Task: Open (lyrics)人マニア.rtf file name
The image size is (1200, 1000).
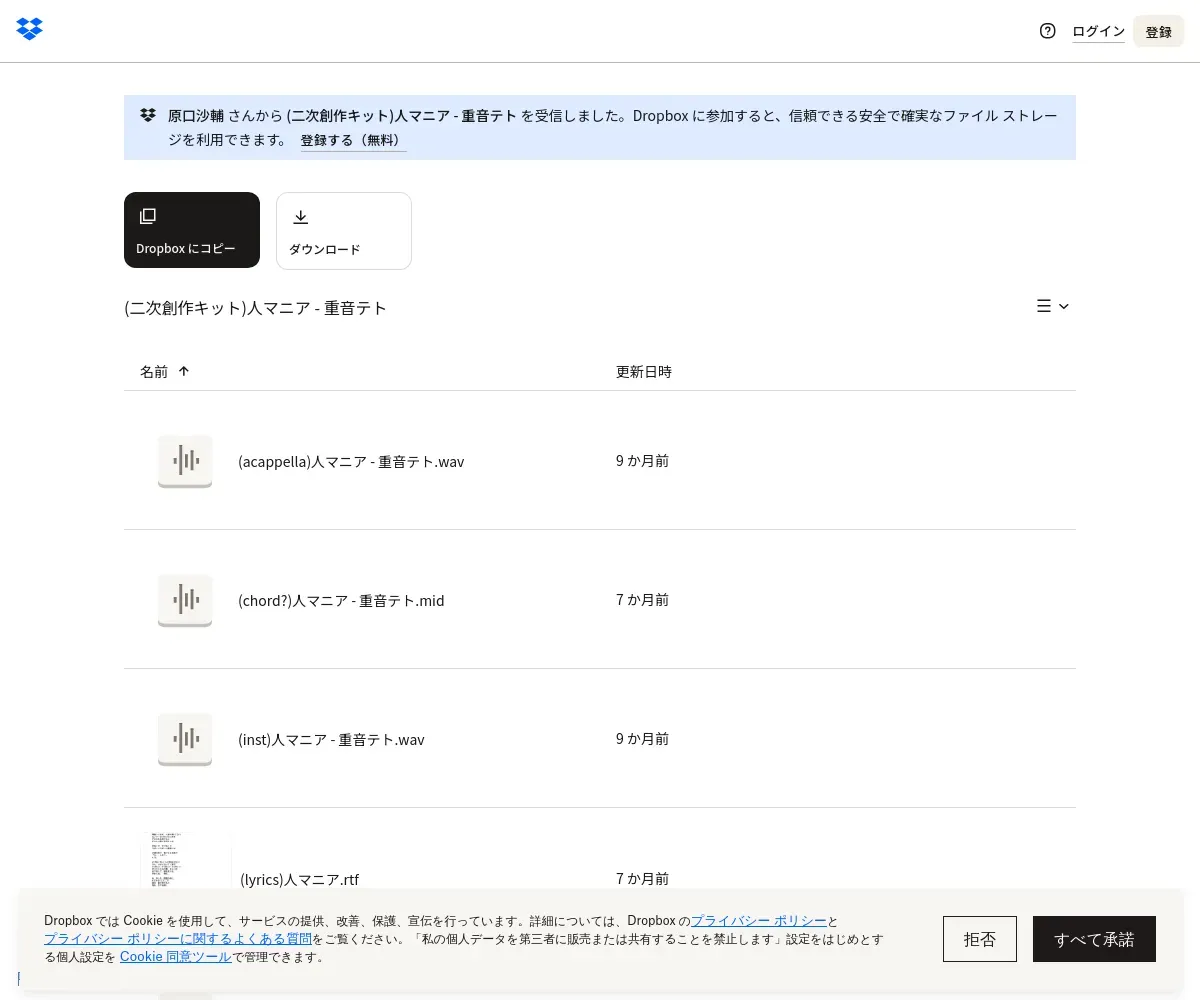Action: click(299, 879)
